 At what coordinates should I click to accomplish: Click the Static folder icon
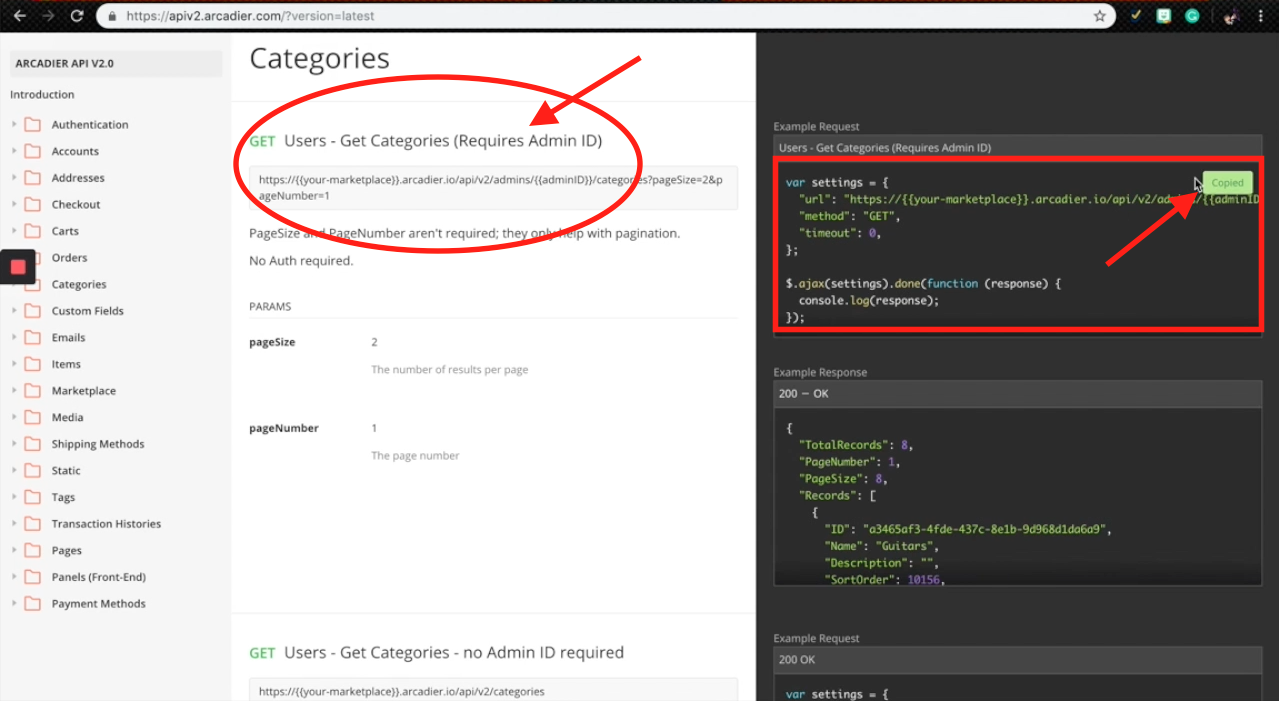33,471
